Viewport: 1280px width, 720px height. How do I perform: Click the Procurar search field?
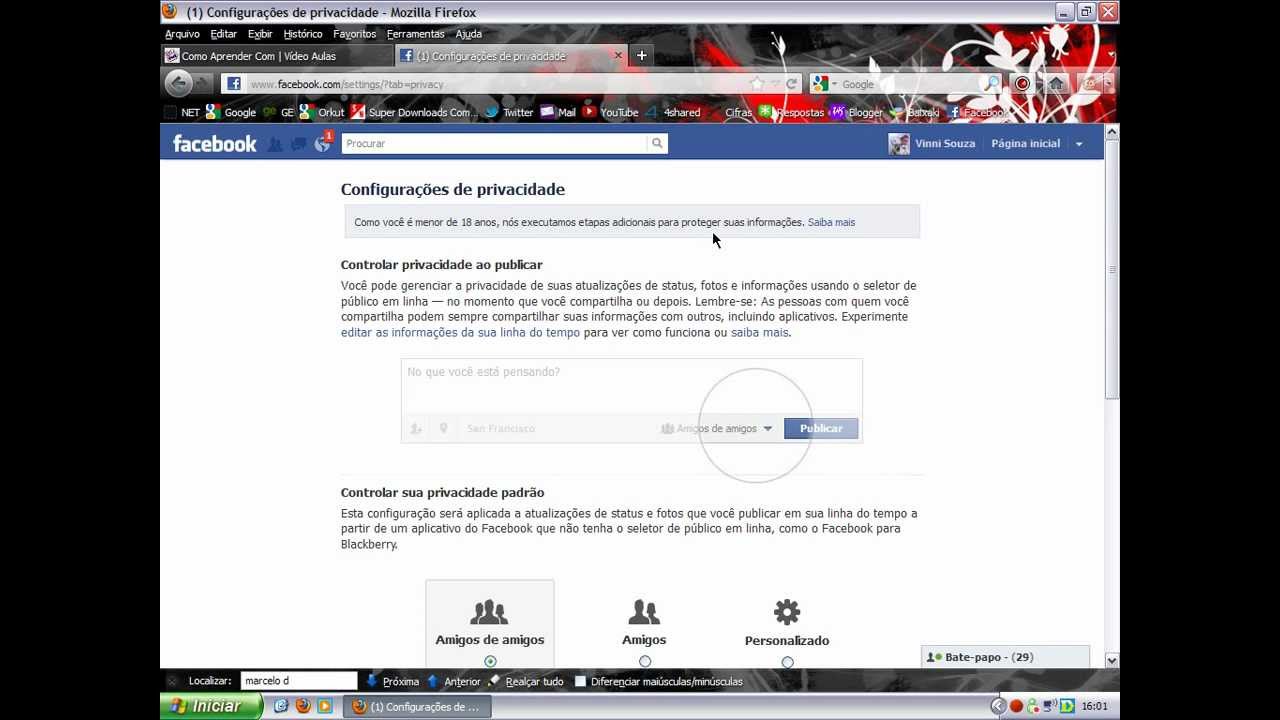[494, 144]
